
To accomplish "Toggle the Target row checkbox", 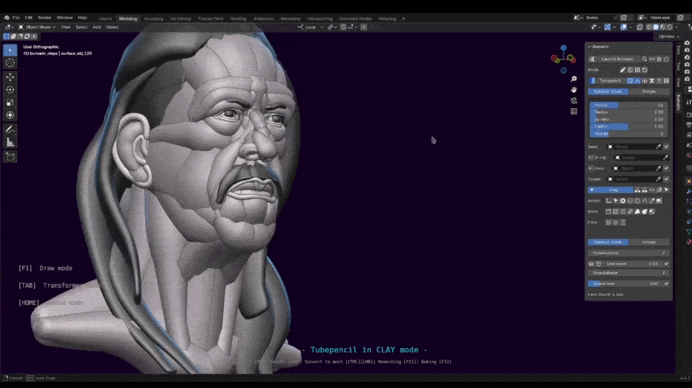I will click(666, 179).
